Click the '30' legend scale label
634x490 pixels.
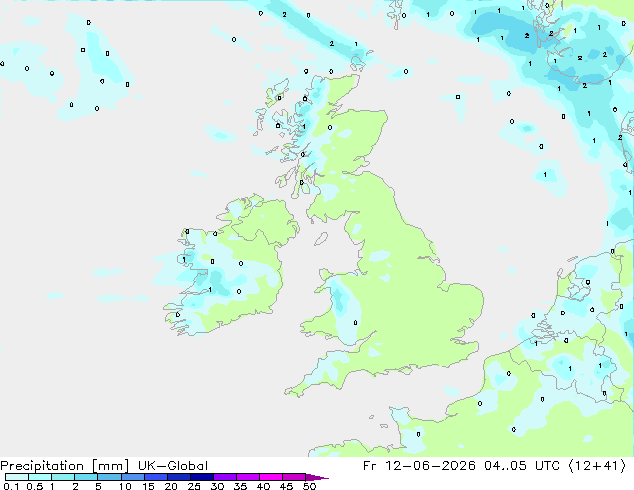tap(217, 486)
